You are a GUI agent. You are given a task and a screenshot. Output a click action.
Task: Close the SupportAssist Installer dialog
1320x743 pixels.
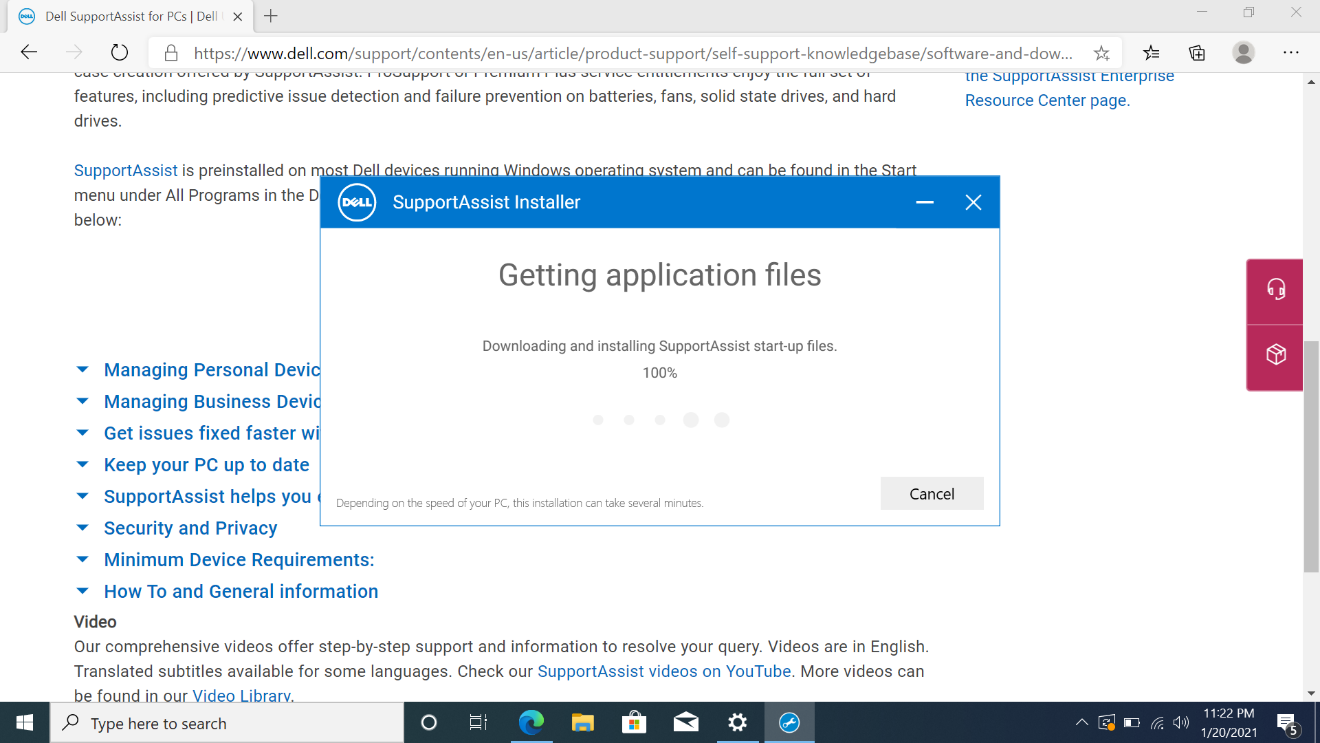pos(973,202)
